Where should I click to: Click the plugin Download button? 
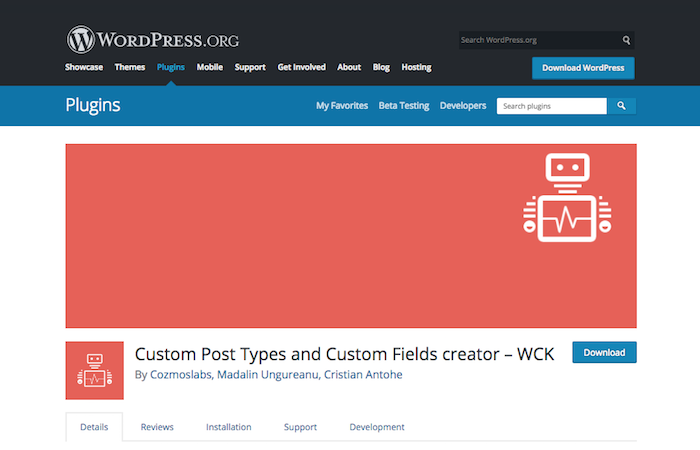point(604,352)
